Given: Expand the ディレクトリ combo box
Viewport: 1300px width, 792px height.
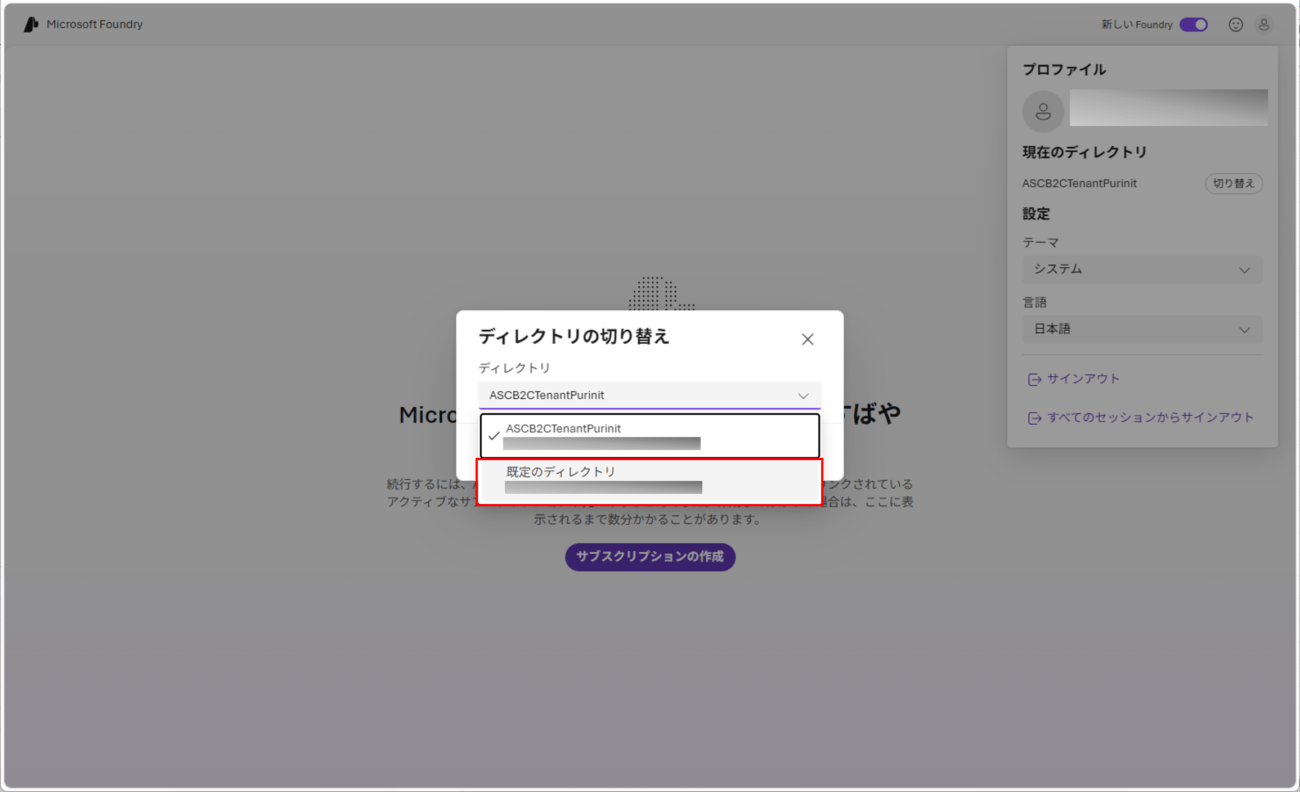Looking at the screenshot, I should click(650, 396).
